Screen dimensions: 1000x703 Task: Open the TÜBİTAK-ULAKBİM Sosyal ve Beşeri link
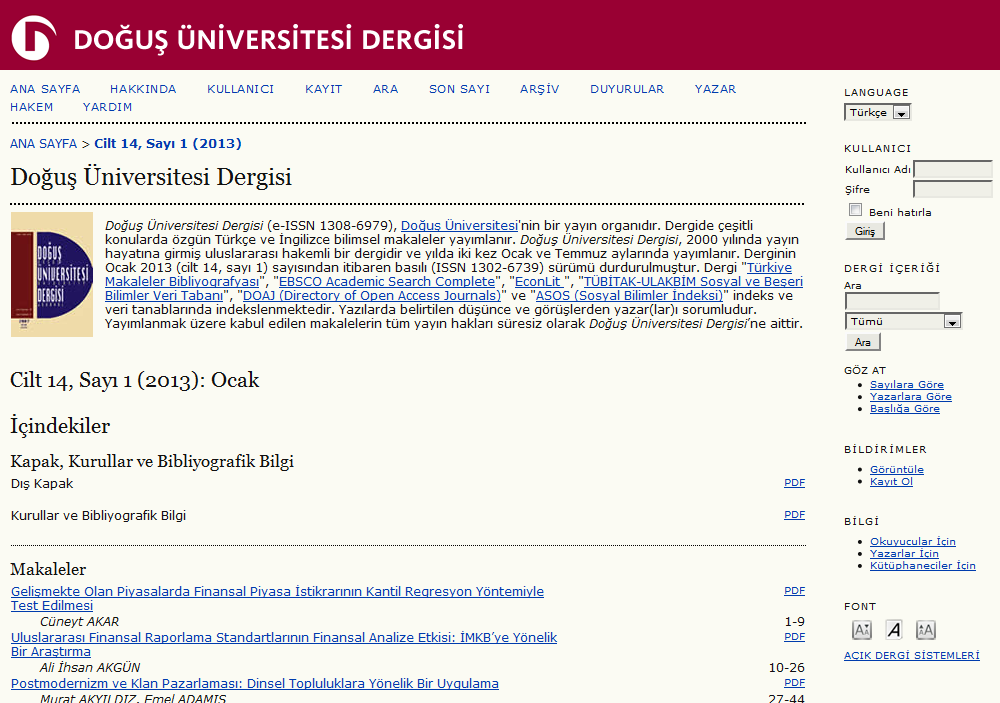(x=693, y=282)
